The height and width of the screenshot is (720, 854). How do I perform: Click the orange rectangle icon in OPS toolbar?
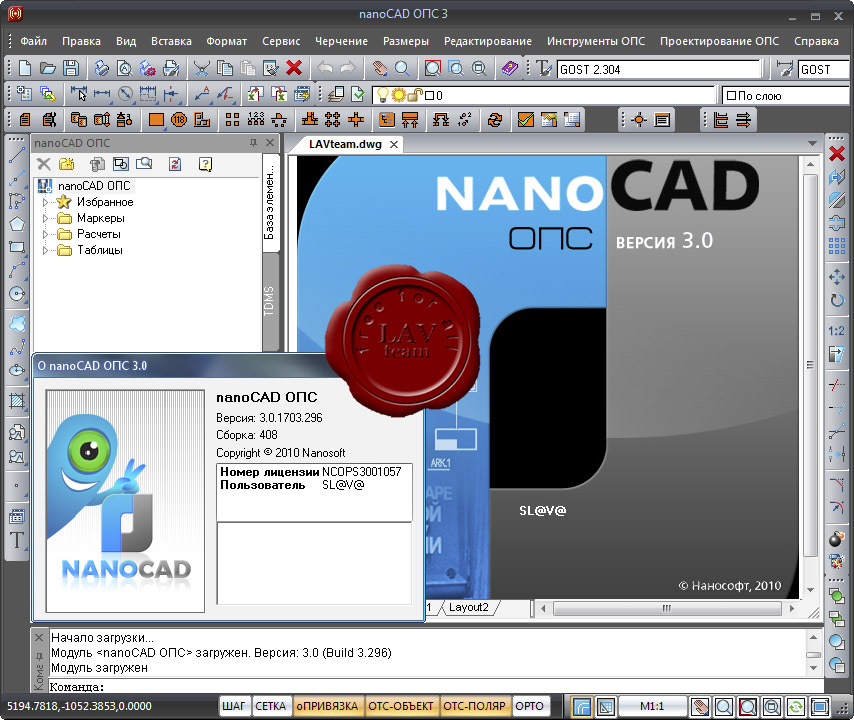[x=156, y=120]
